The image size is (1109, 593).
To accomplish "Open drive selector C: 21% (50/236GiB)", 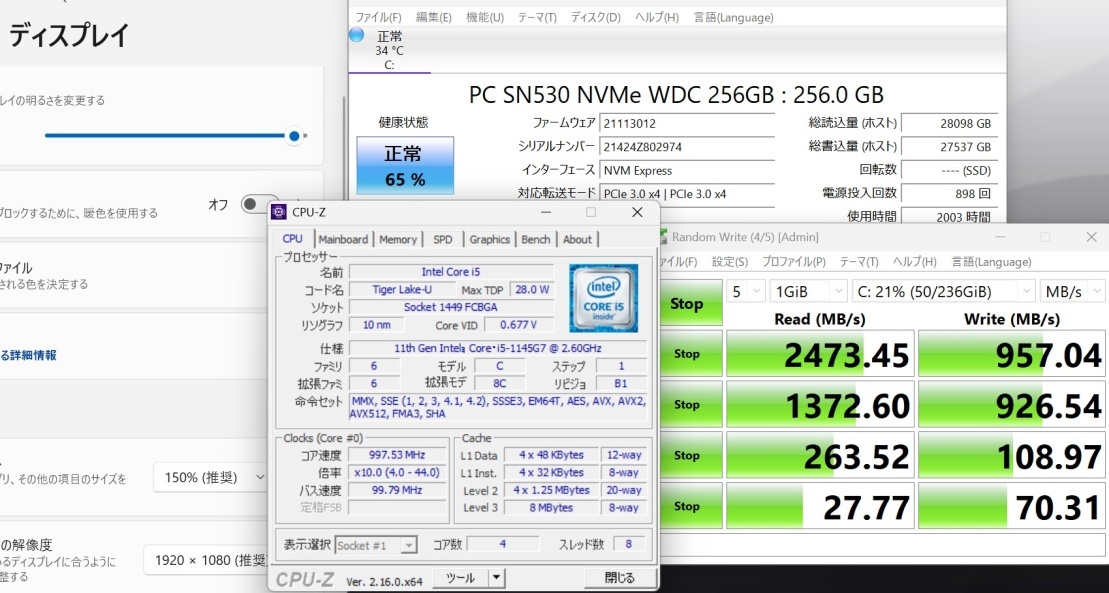I will point(943,291).
